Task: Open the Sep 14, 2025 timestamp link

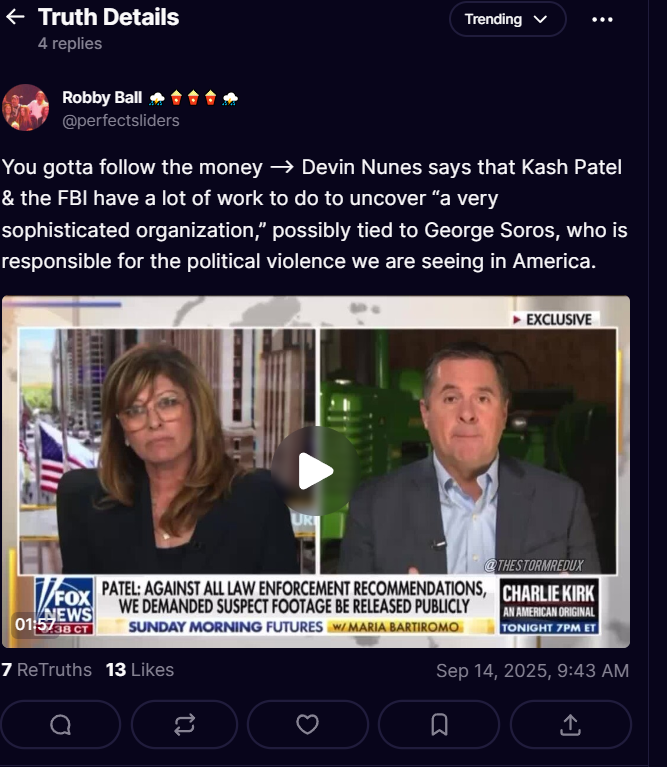Action: (x=532, y=670)
